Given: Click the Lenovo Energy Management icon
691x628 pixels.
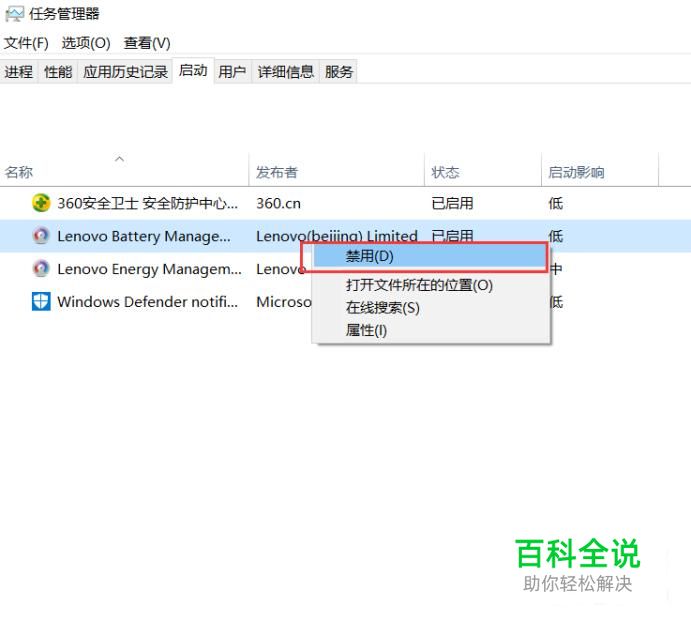Looking at the screenshot, I should pos(41,268).
